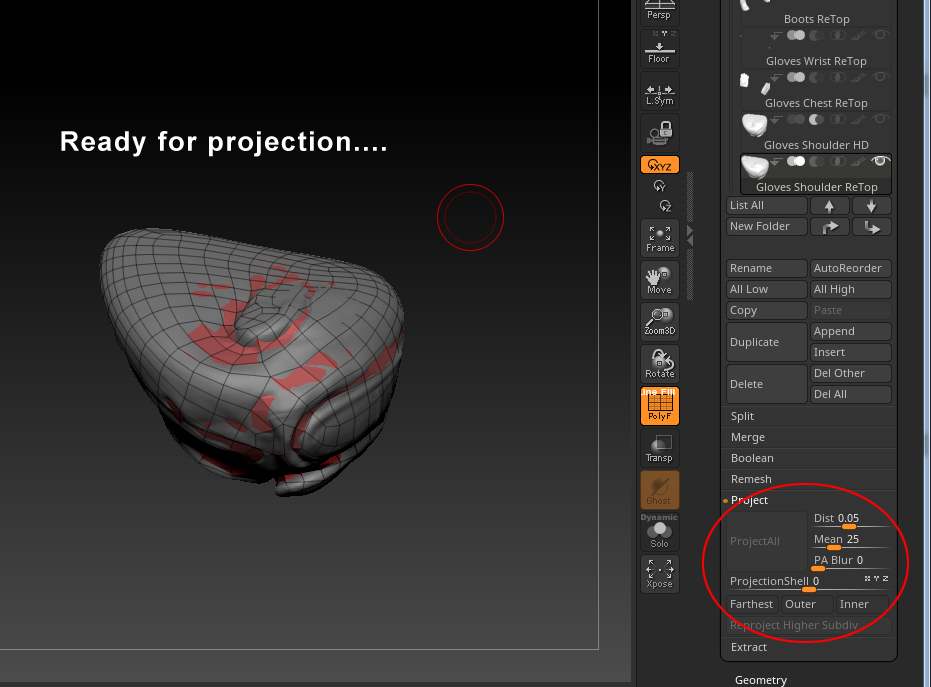
Task: Toggle polypaint brush on Gloves Shoulder HD
Action: tap(859, 119)
